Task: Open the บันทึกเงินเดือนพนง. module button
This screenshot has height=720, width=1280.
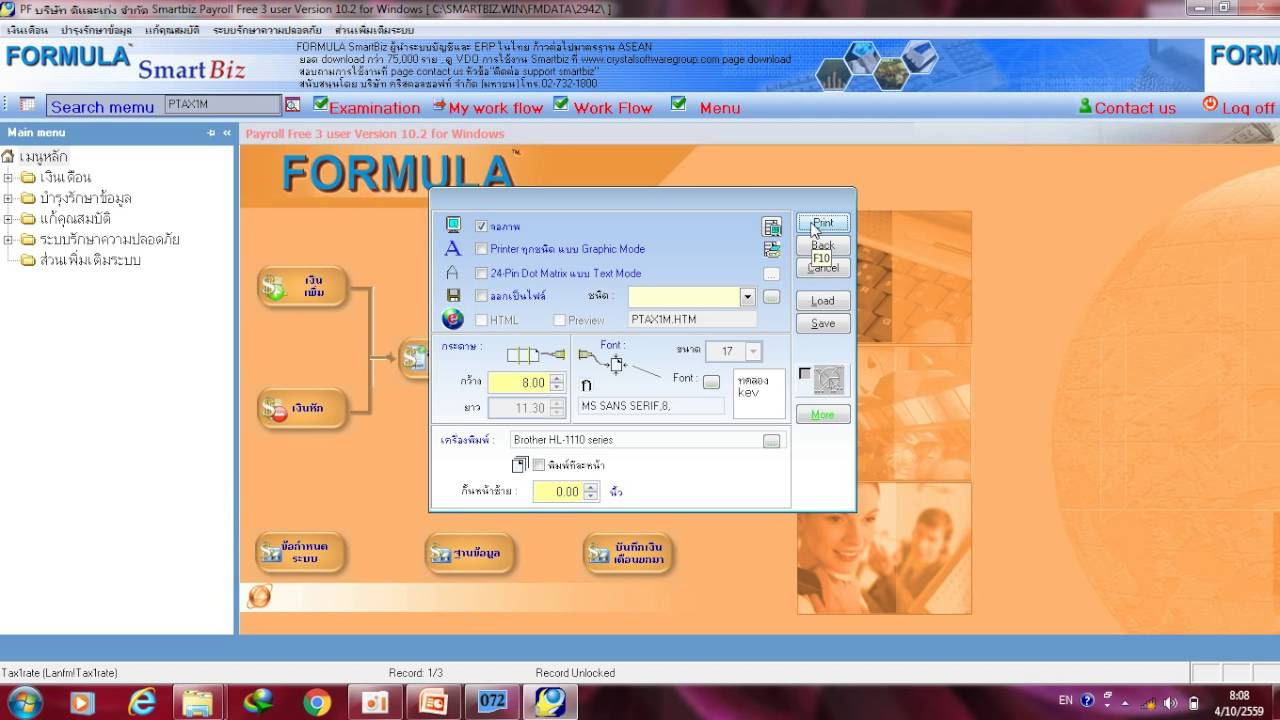Action: [628, 553]
